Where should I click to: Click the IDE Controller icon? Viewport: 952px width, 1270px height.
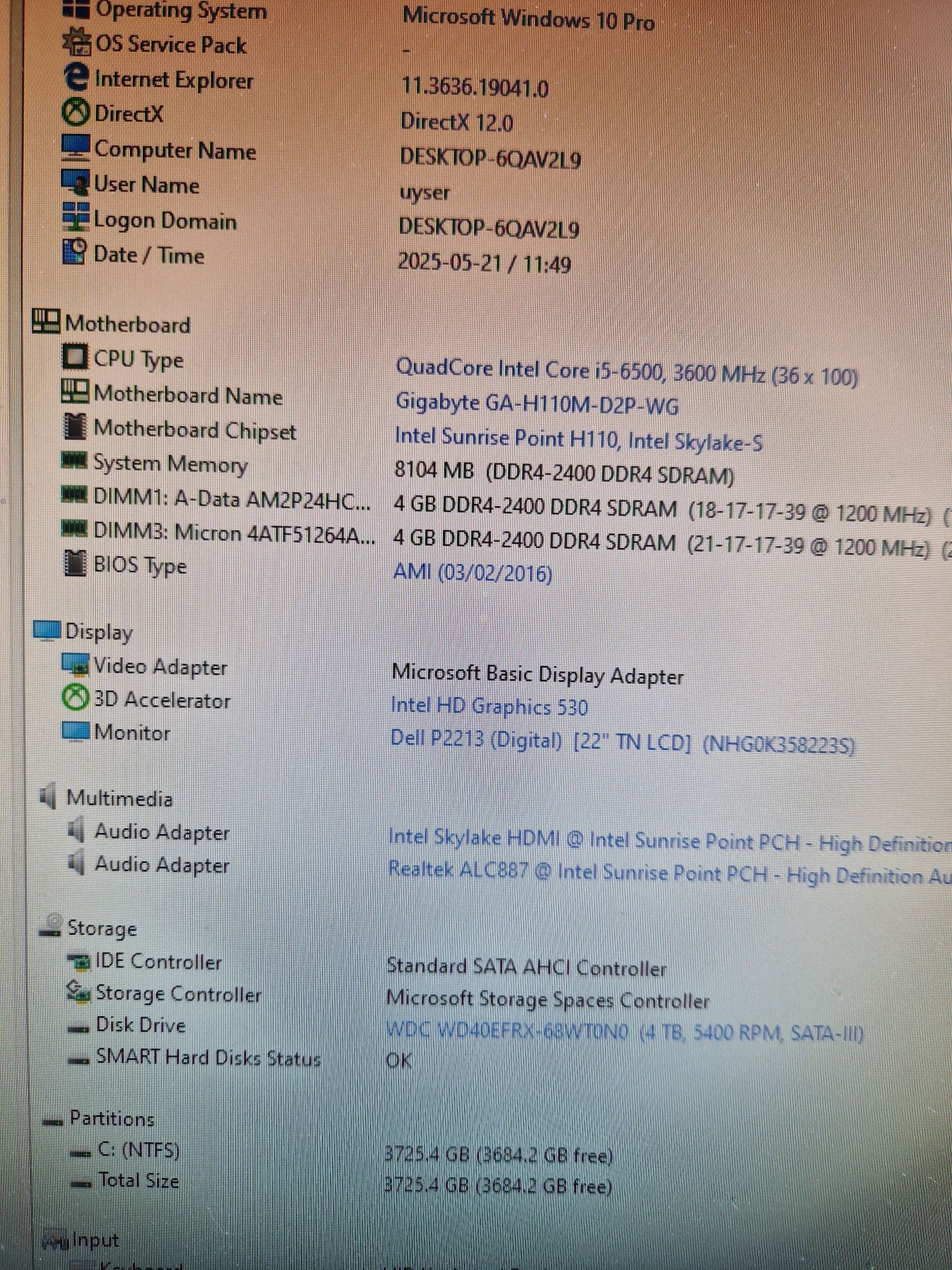pyautogui.click(x=79, y=961)
